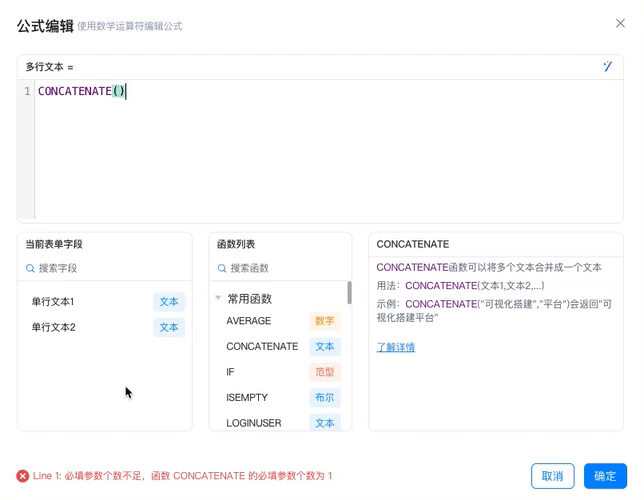Click the search icon in function search

[x=222, y=268]
